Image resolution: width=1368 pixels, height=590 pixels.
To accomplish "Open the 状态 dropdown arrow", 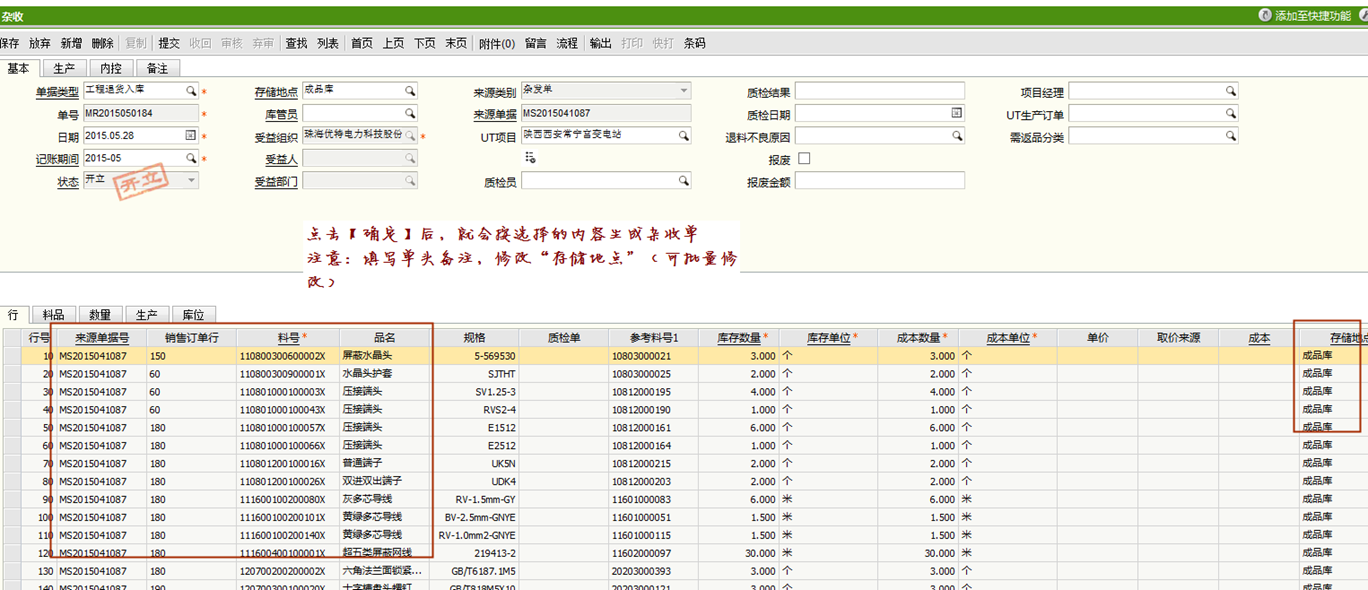I will click(x=191, y=181).
